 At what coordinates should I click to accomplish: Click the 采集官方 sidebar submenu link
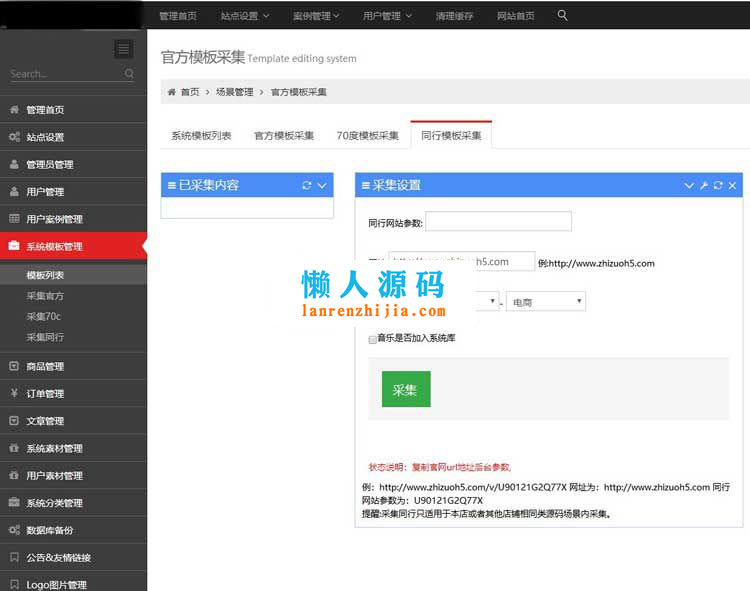pyautogui.click(x=45, y=296)
